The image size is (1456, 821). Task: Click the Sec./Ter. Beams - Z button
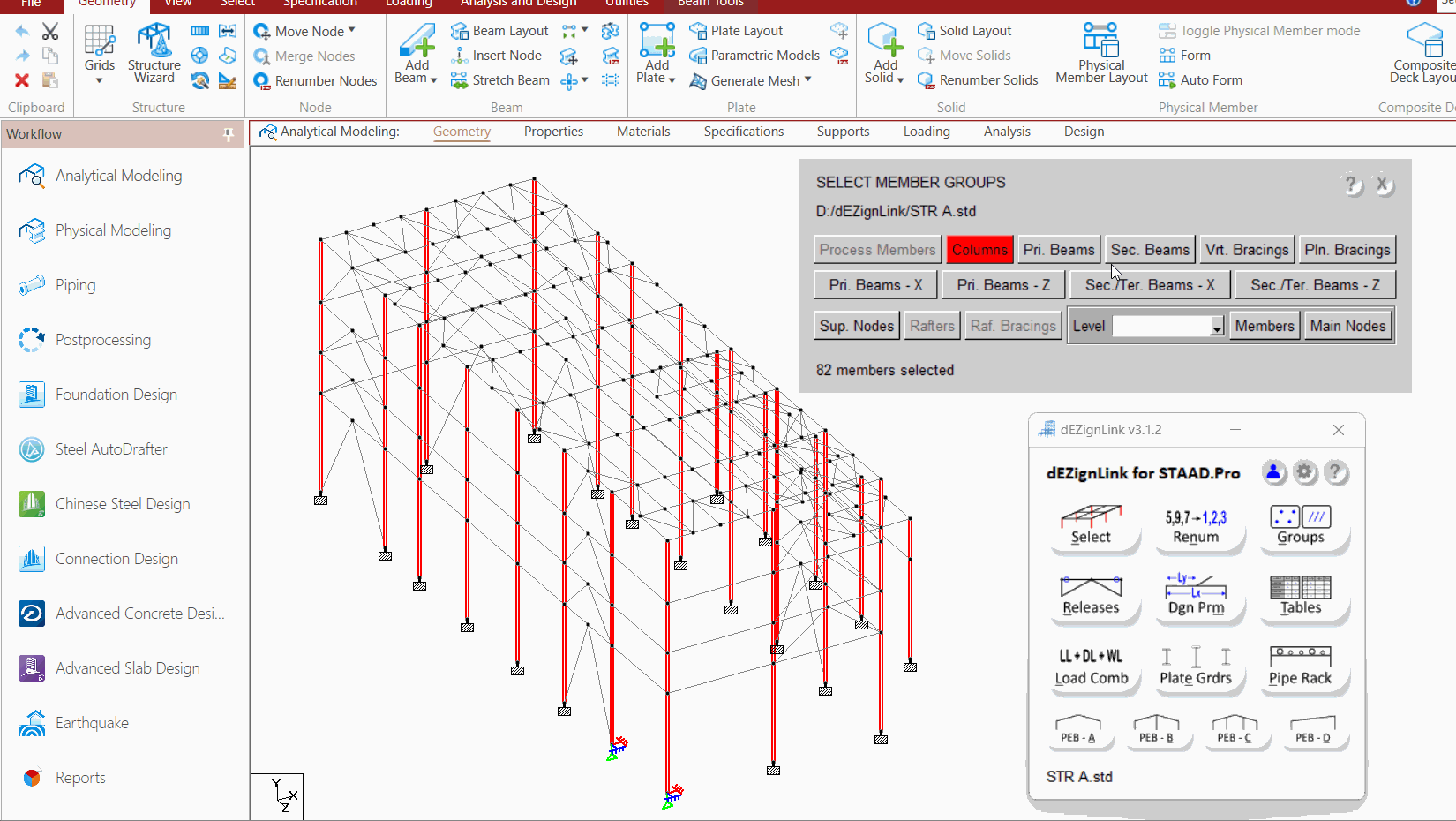[x=1315, y=285]
